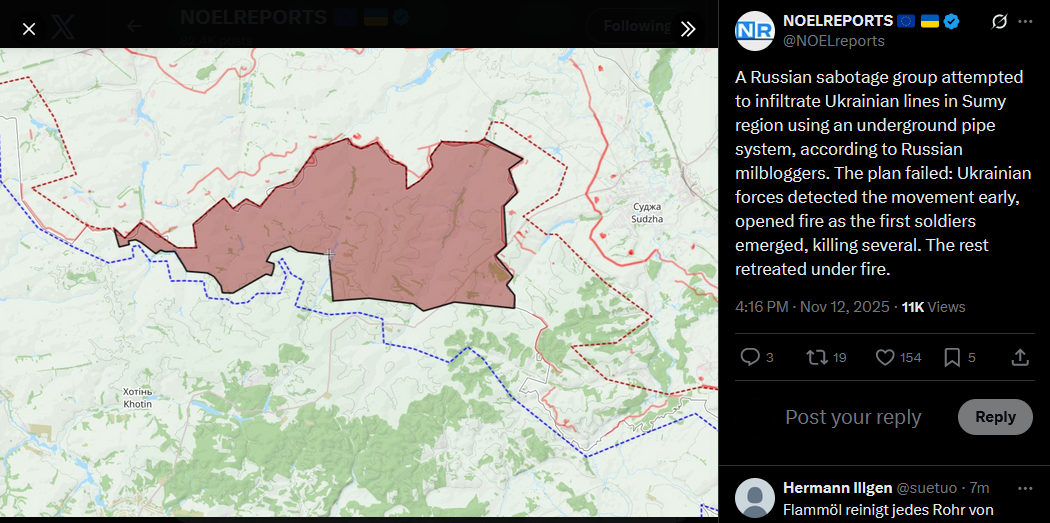Click the dimmed back arrow behind overlay
Viewport: 1050px width, 523px height.
(135, 26)
